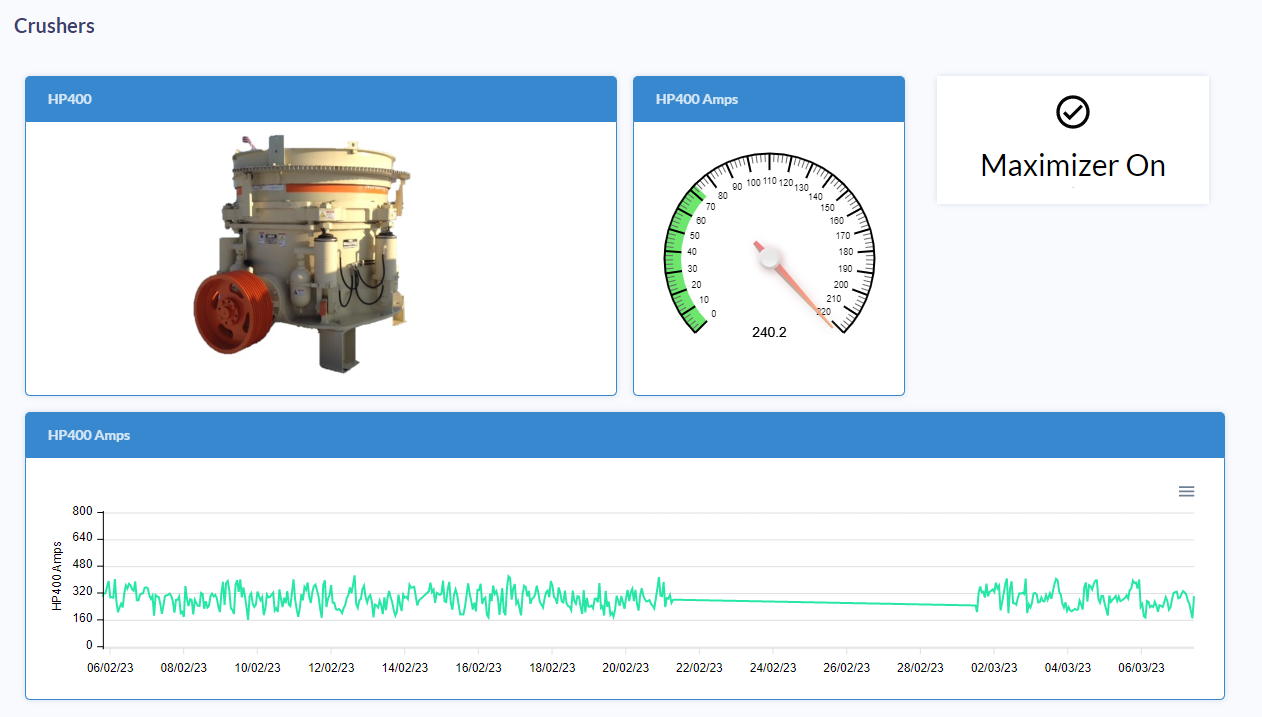Click the 160 y-axis value
The width and height of the screenshot is (1262, 717).
click(83, 619)
